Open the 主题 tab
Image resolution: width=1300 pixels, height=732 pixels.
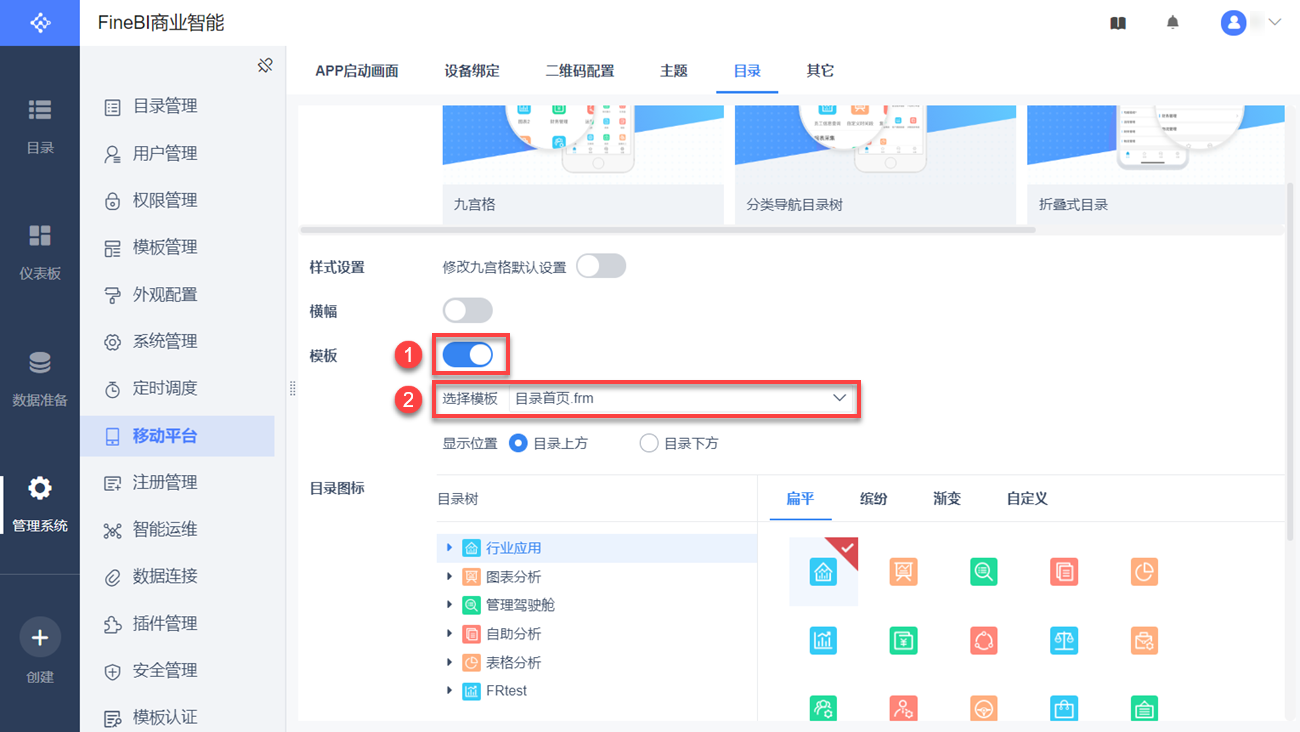pyautogui.click(x=674, y=71)
